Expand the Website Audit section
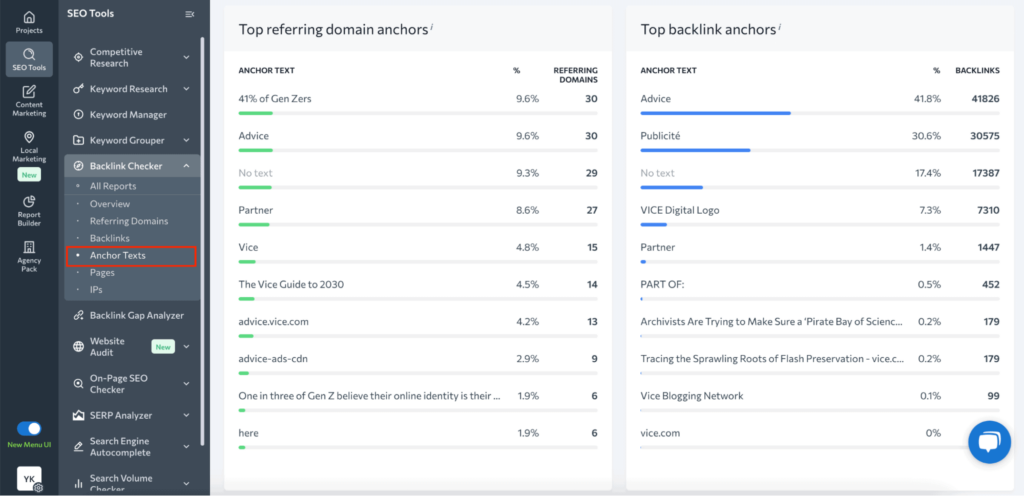The width and height of the screenshot is (1024, 496). pyautogui.click(x=186, y=347)
